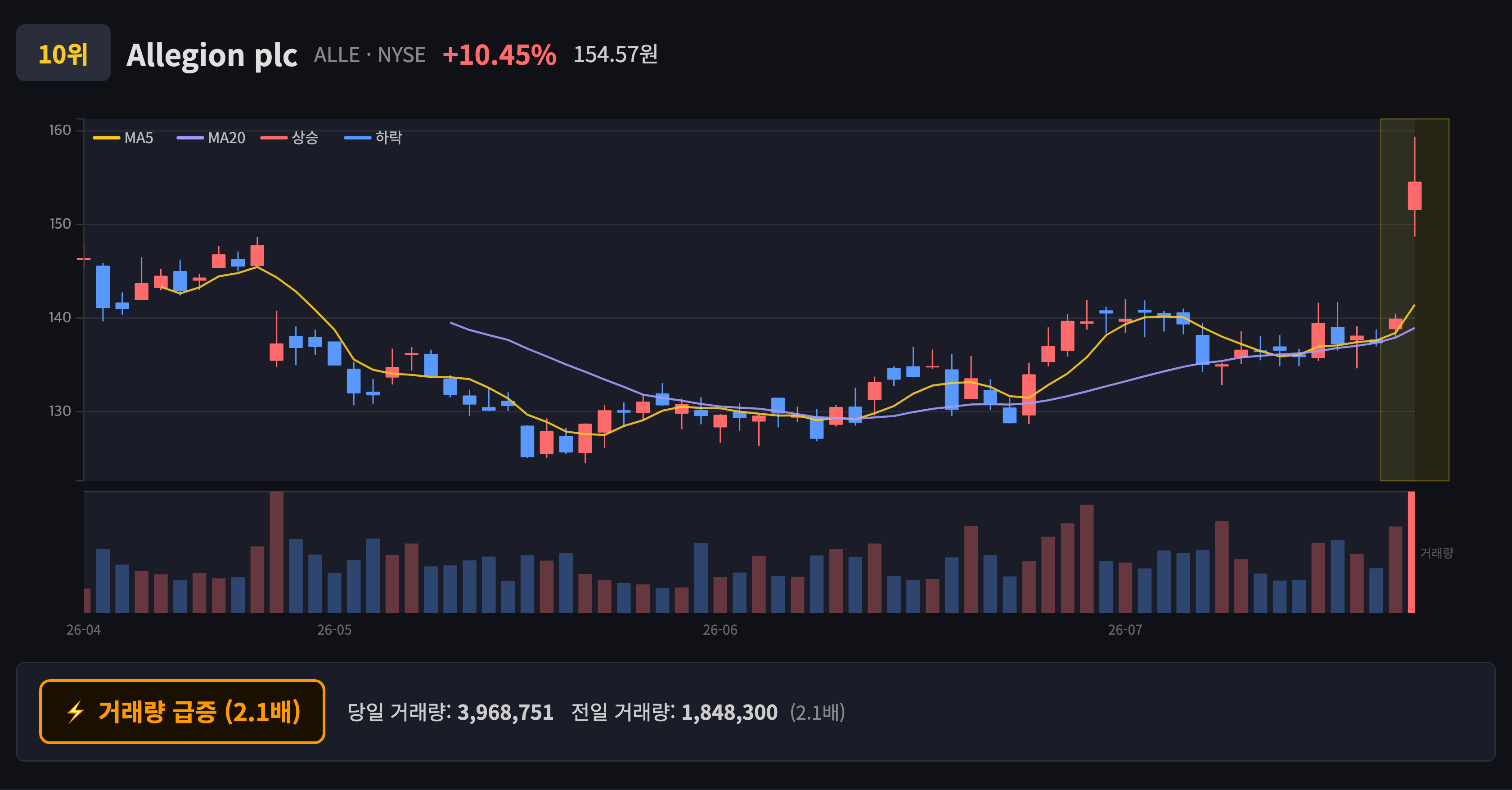Click the gray (2.1배) ratio text
This screenshot has width=1512, height=790.
click(817, 713)
